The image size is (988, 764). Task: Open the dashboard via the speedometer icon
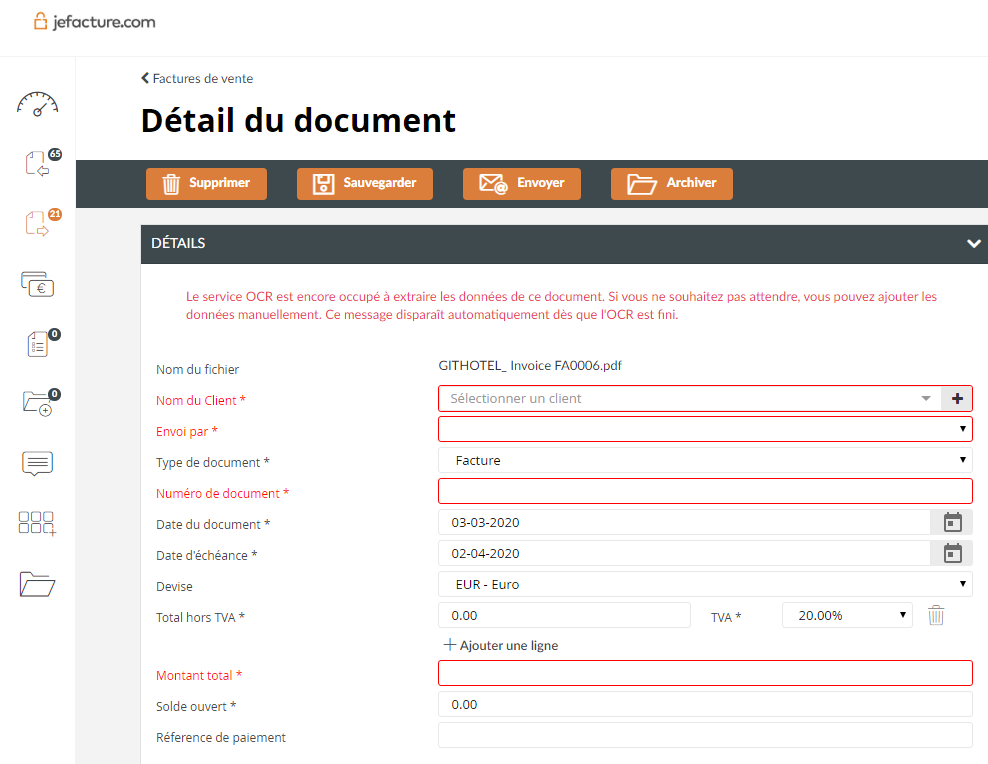(x=37, y=104)
